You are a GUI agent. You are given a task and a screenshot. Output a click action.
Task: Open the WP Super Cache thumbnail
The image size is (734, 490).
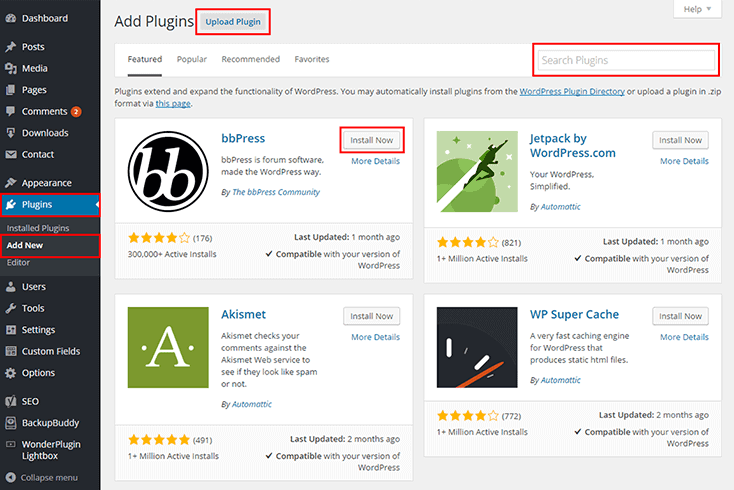(477, 347)
